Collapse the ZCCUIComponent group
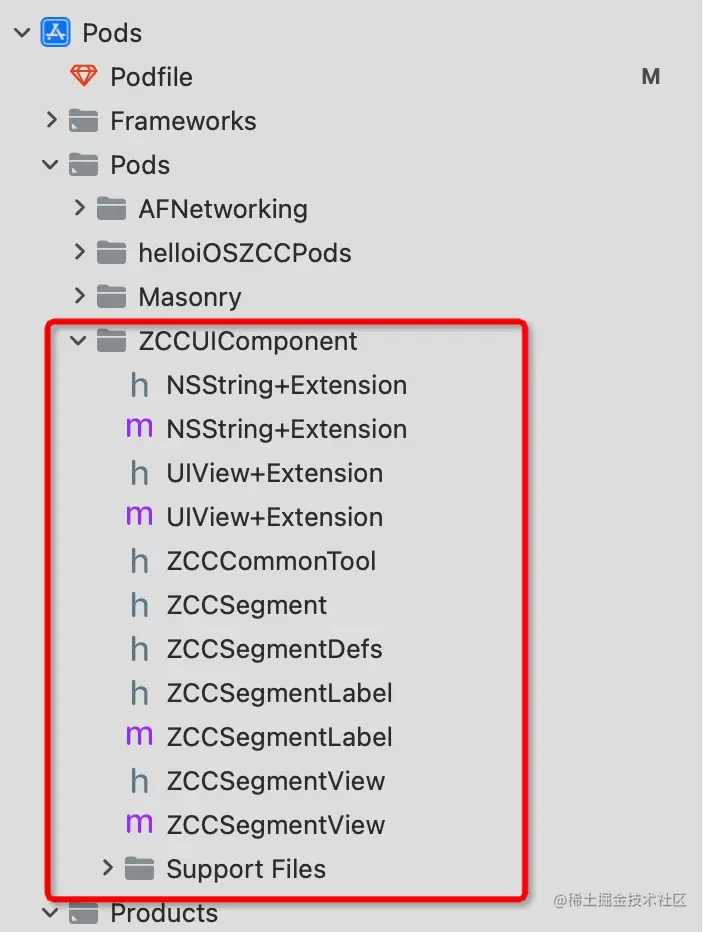This screenshot has width=710, height=932. coord(79,341)
